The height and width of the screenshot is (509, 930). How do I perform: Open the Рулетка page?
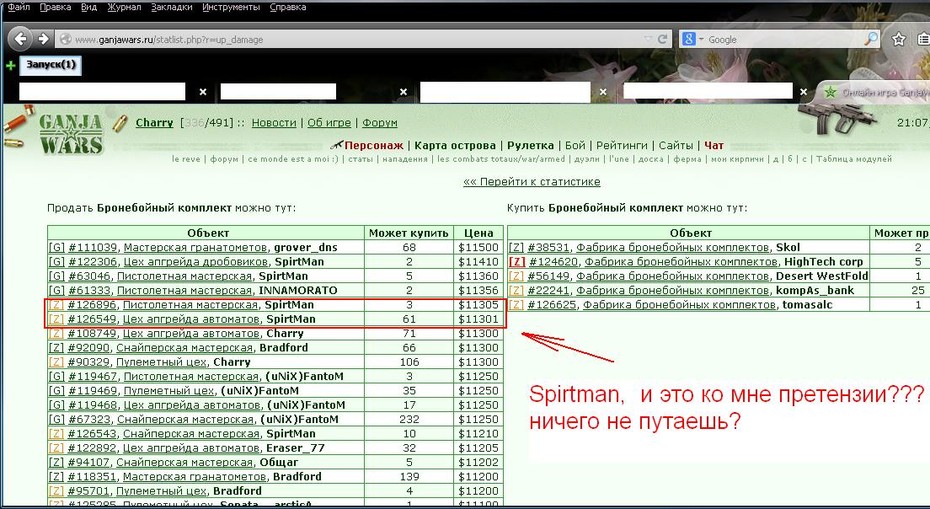tap(530, 145)
